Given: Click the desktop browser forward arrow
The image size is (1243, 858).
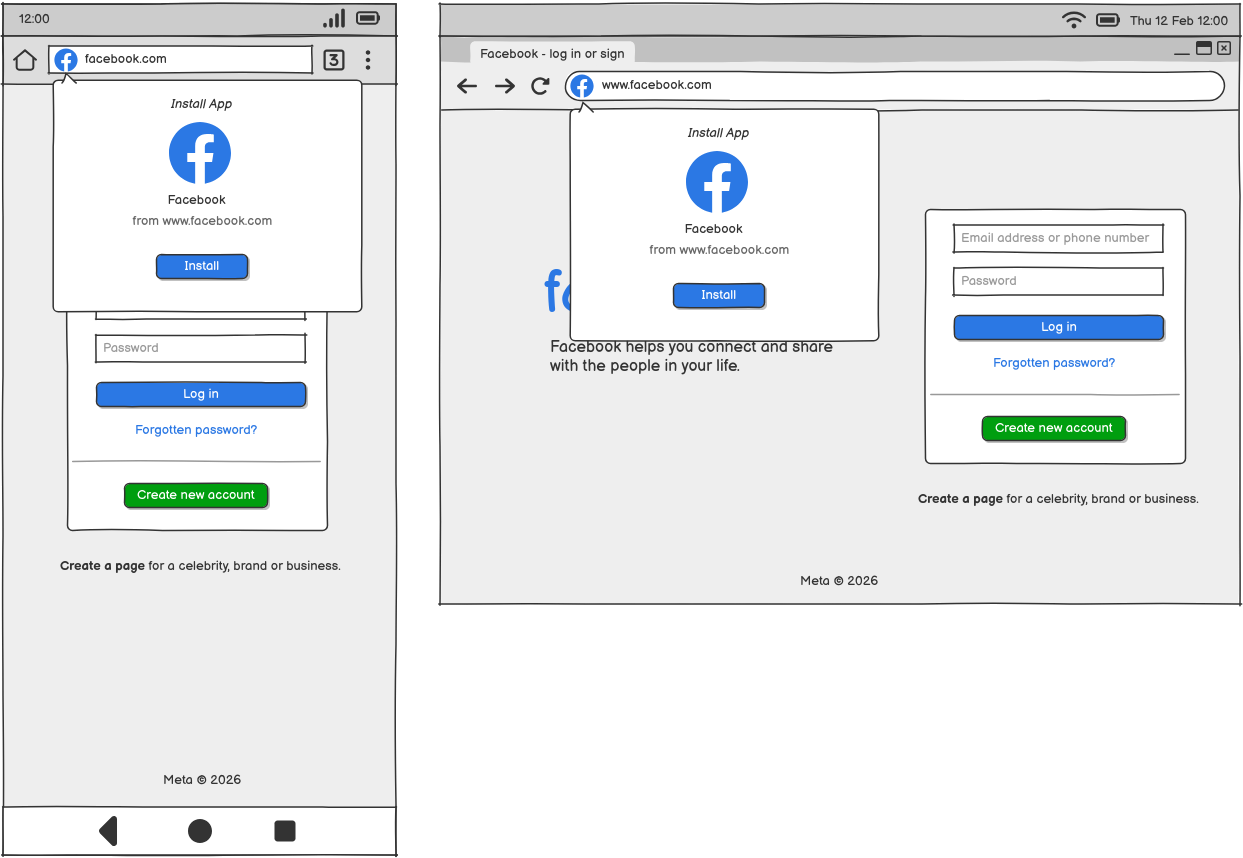Looking at the screenshot, I should [x=505, y=86].
